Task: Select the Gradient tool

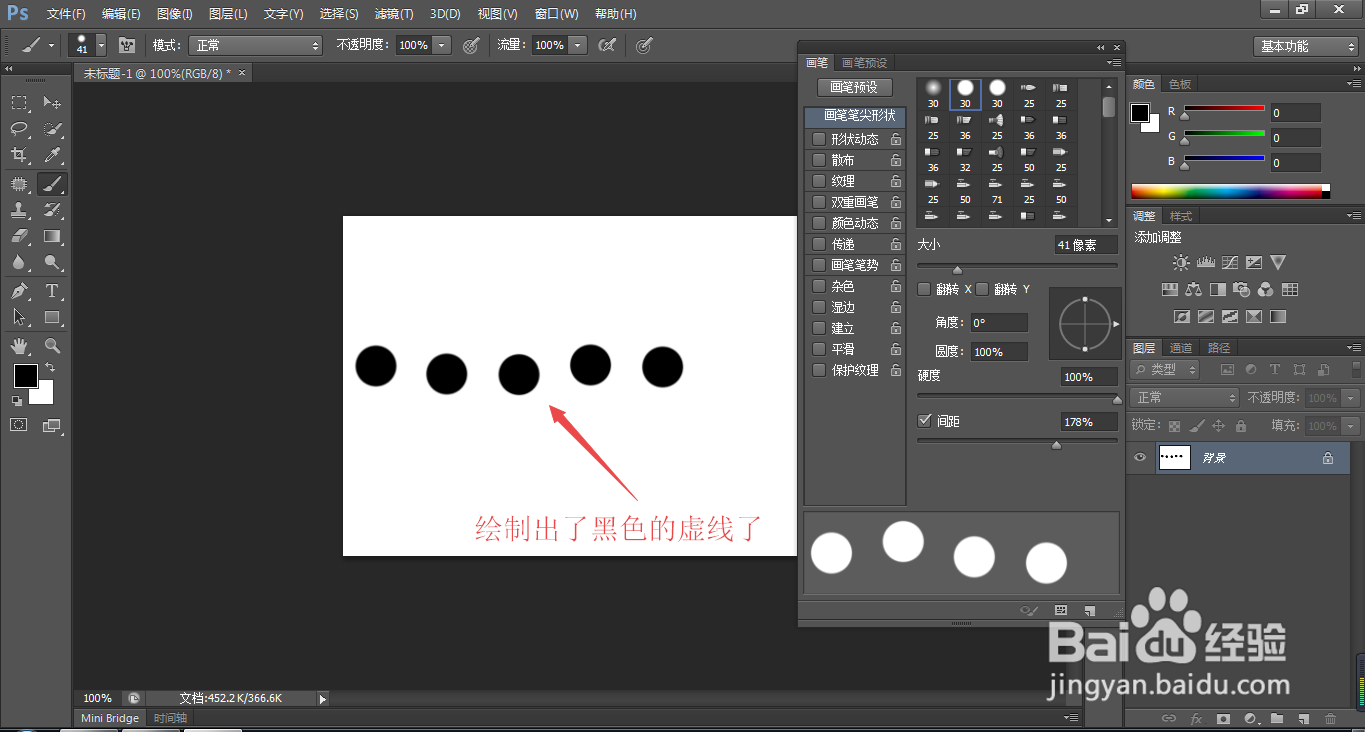Action: (x=52, y=237)
